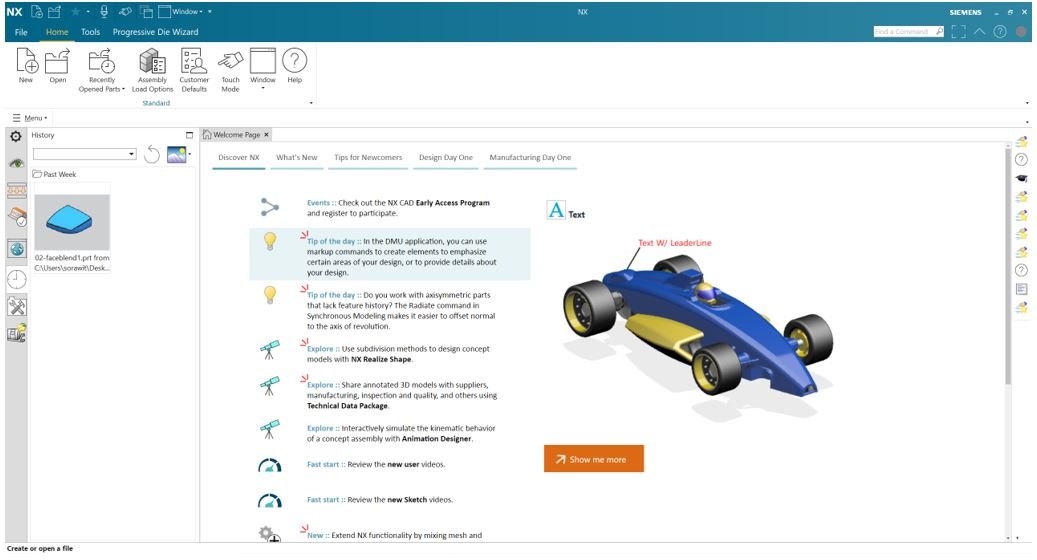Click the small Open icon in title bar

coord(55,11)
